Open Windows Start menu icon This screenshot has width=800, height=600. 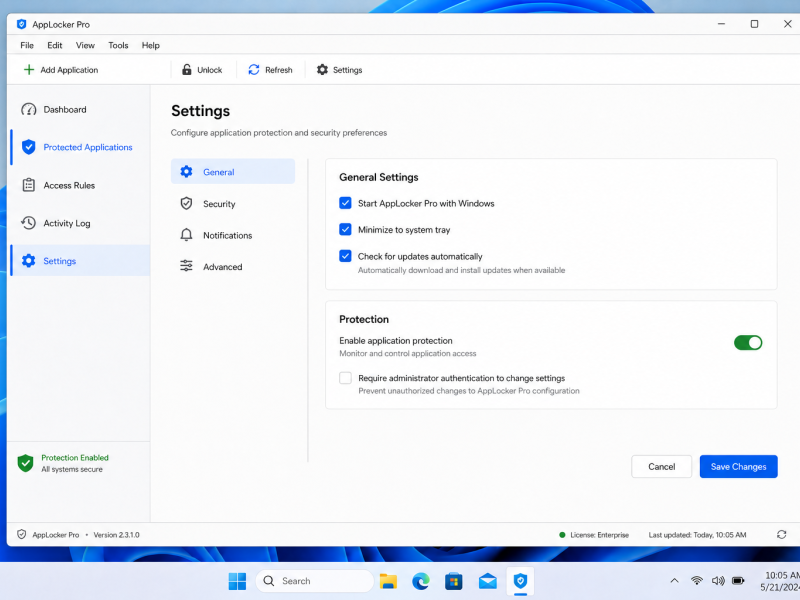pyautogui.click(x=237, y=581)
